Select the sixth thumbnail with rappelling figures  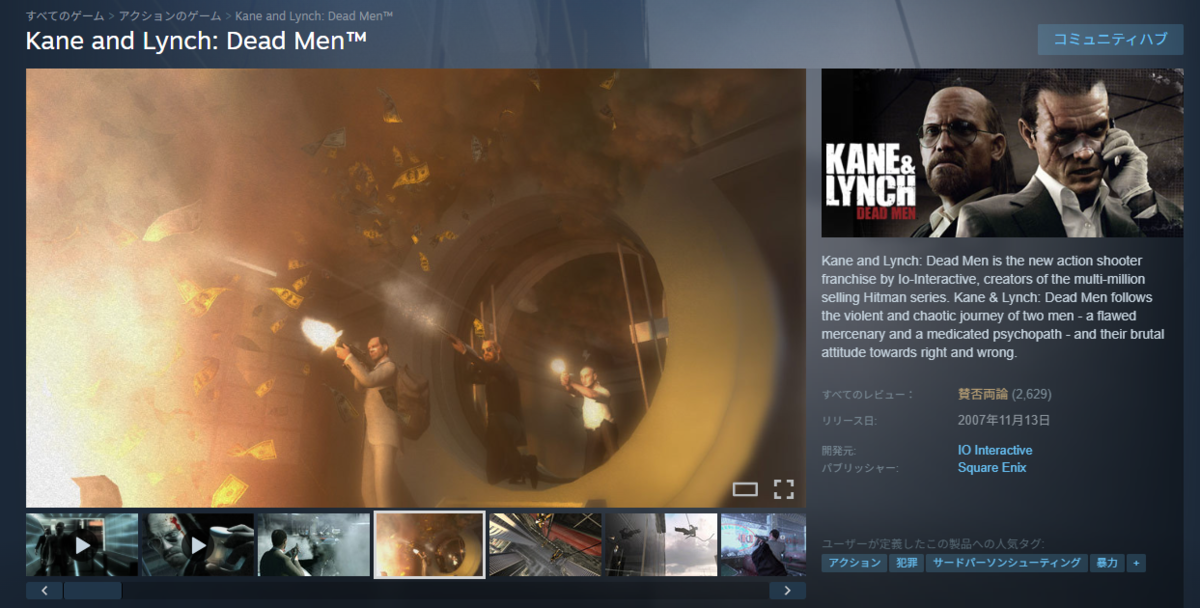click(x=661, y=545)
